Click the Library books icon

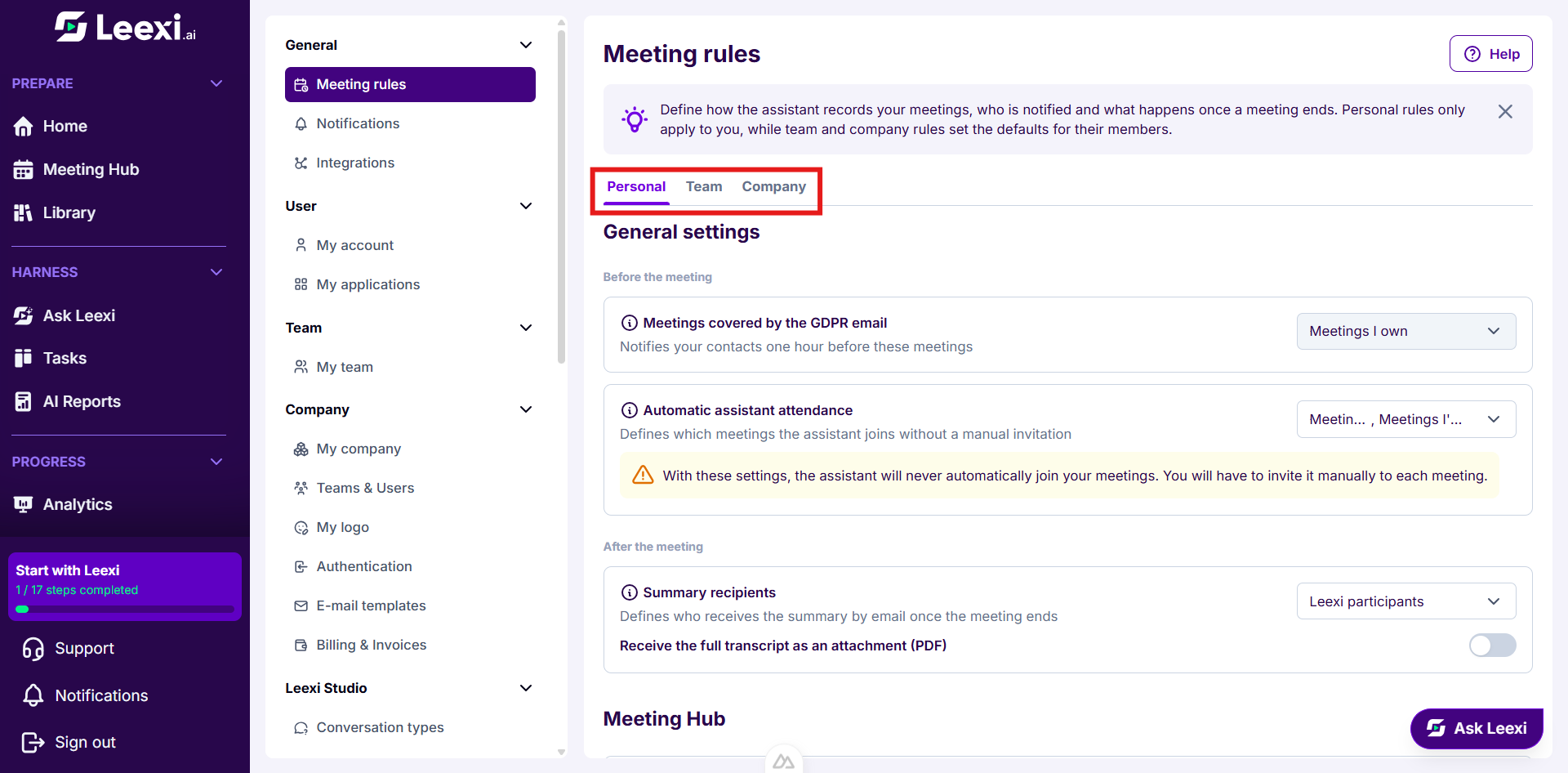(x=23, y=213)
